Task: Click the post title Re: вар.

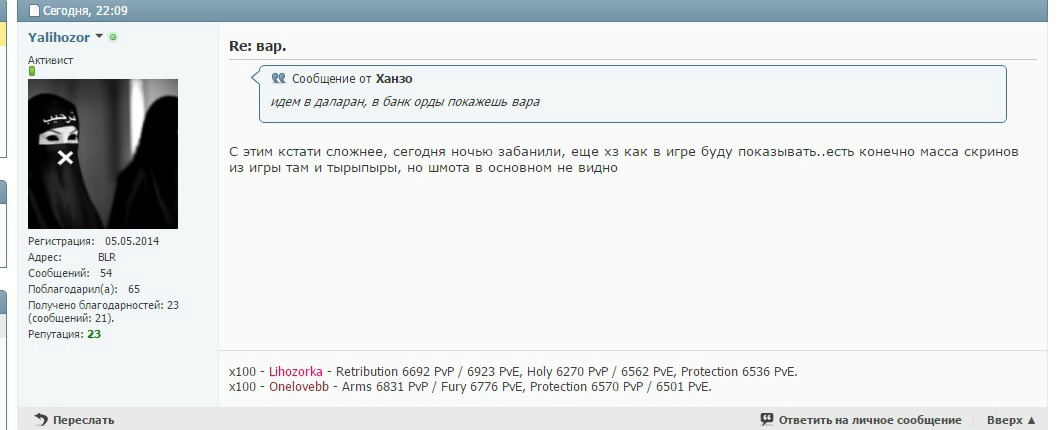Action: pos(258,46)
